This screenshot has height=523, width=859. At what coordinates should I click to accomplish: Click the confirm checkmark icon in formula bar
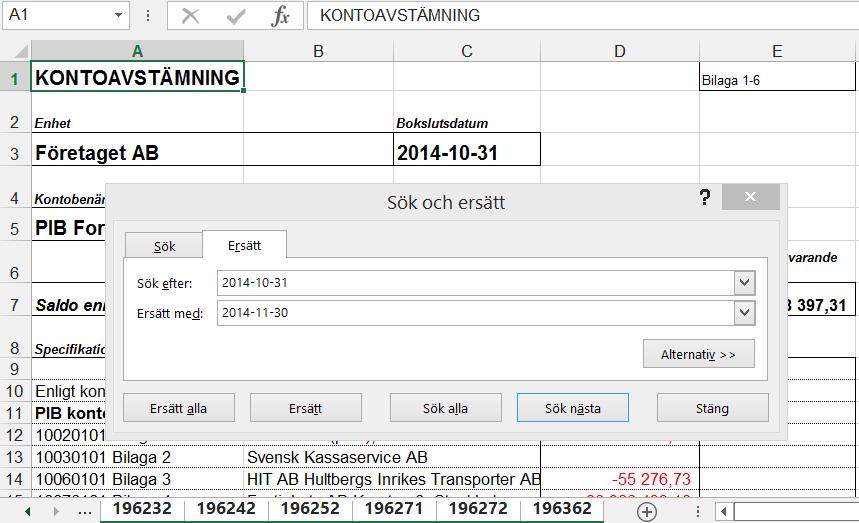(x=236, y=16)
